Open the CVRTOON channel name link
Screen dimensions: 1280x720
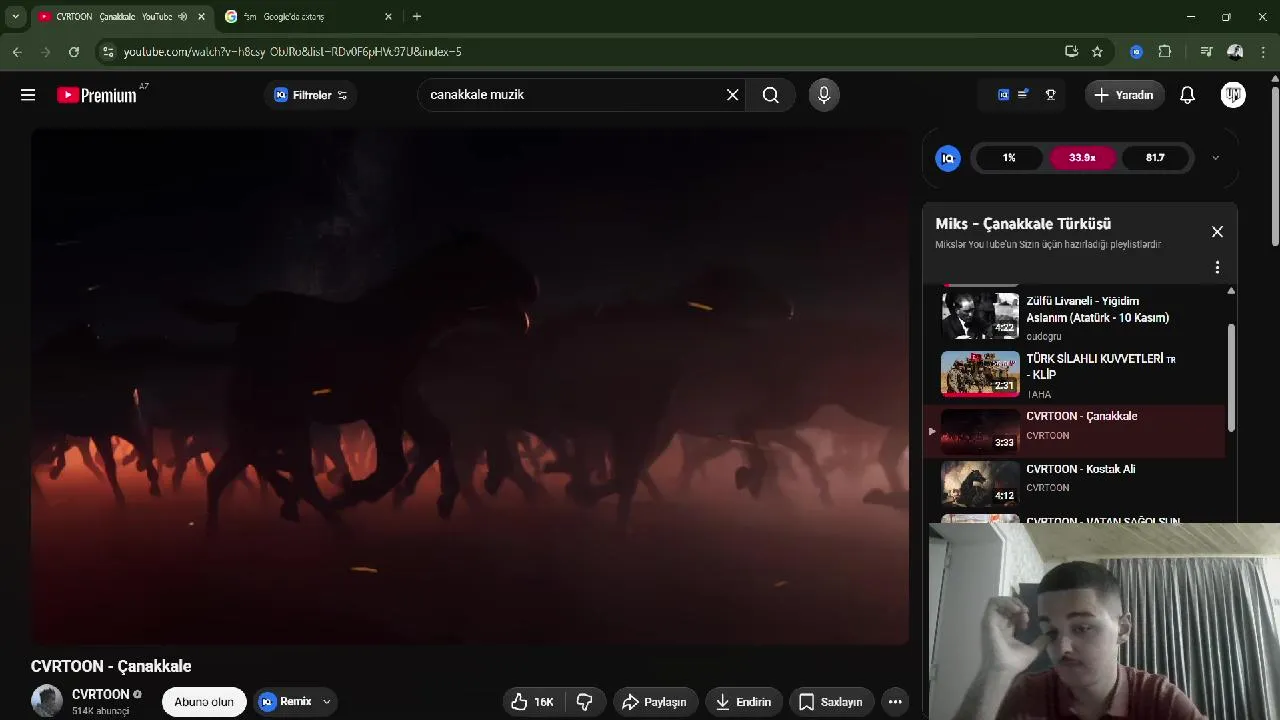(100, 694)
